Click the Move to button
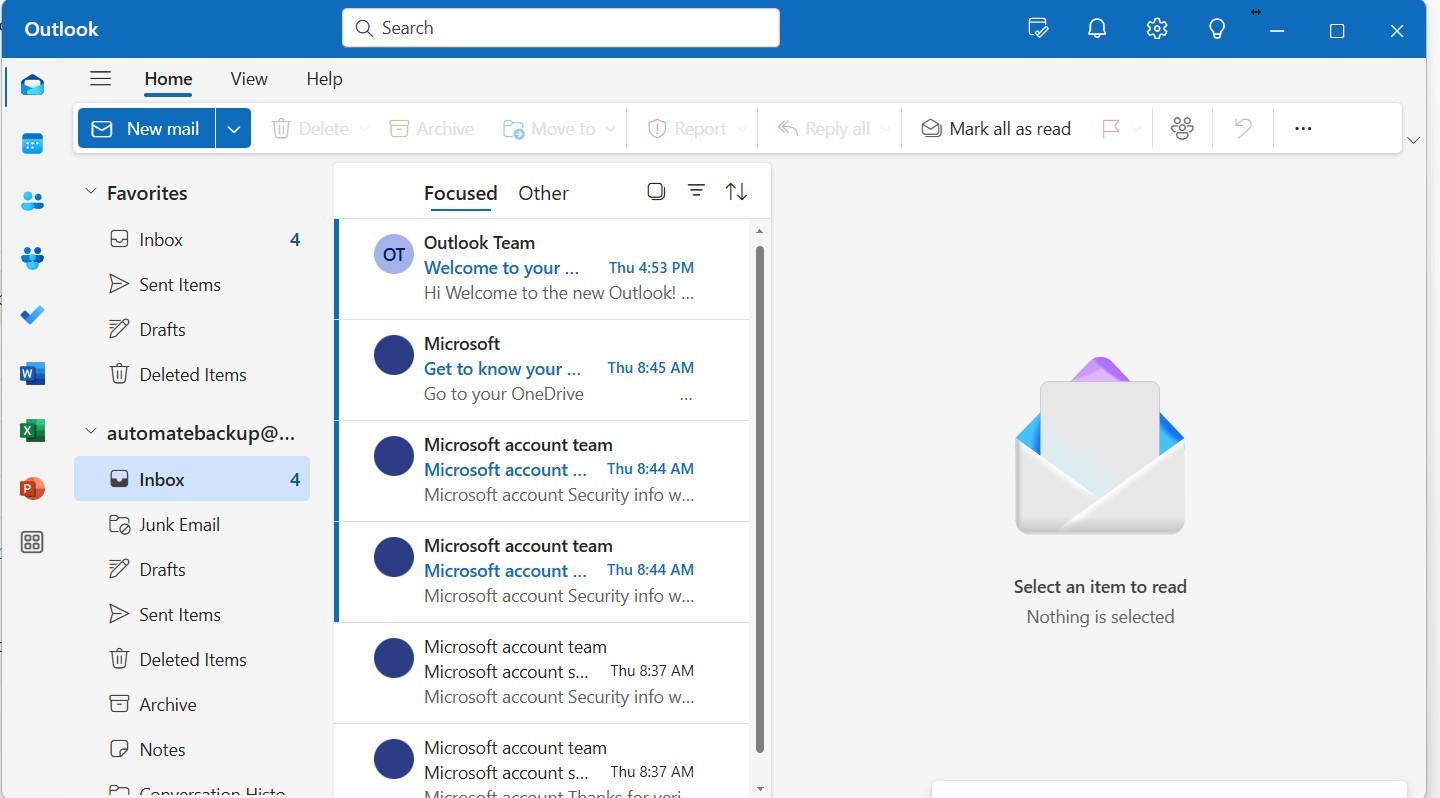Image resolution: width=1440 pixels, height=798 pixels. coord(550,129)
